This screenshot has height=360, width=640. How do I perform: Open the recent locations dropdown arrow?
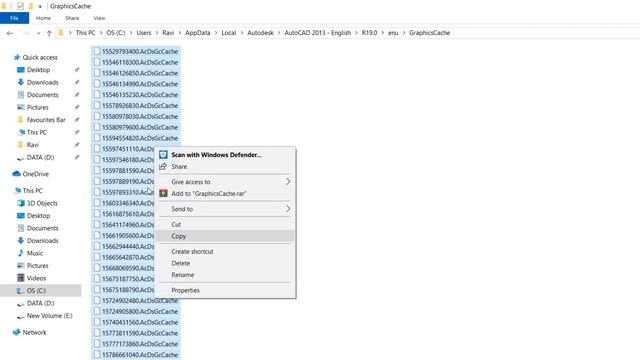point(38,33)
